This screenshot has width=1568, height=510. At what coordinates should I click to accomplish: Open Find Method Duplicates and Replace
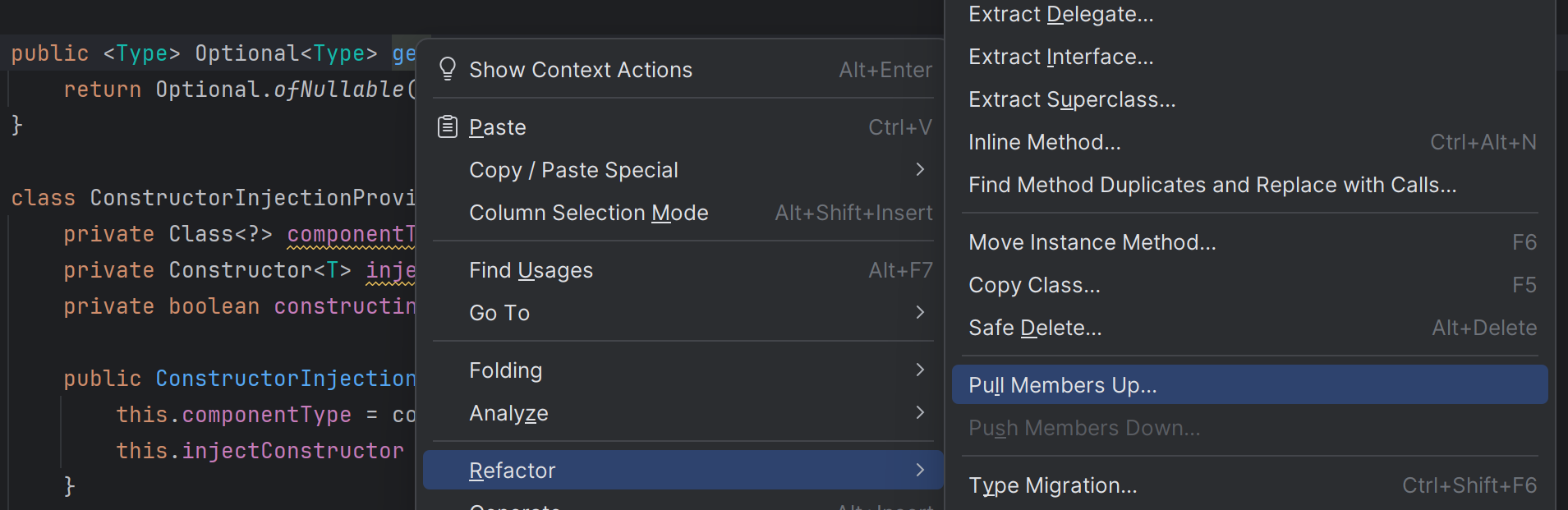[x=1212, y=185]
